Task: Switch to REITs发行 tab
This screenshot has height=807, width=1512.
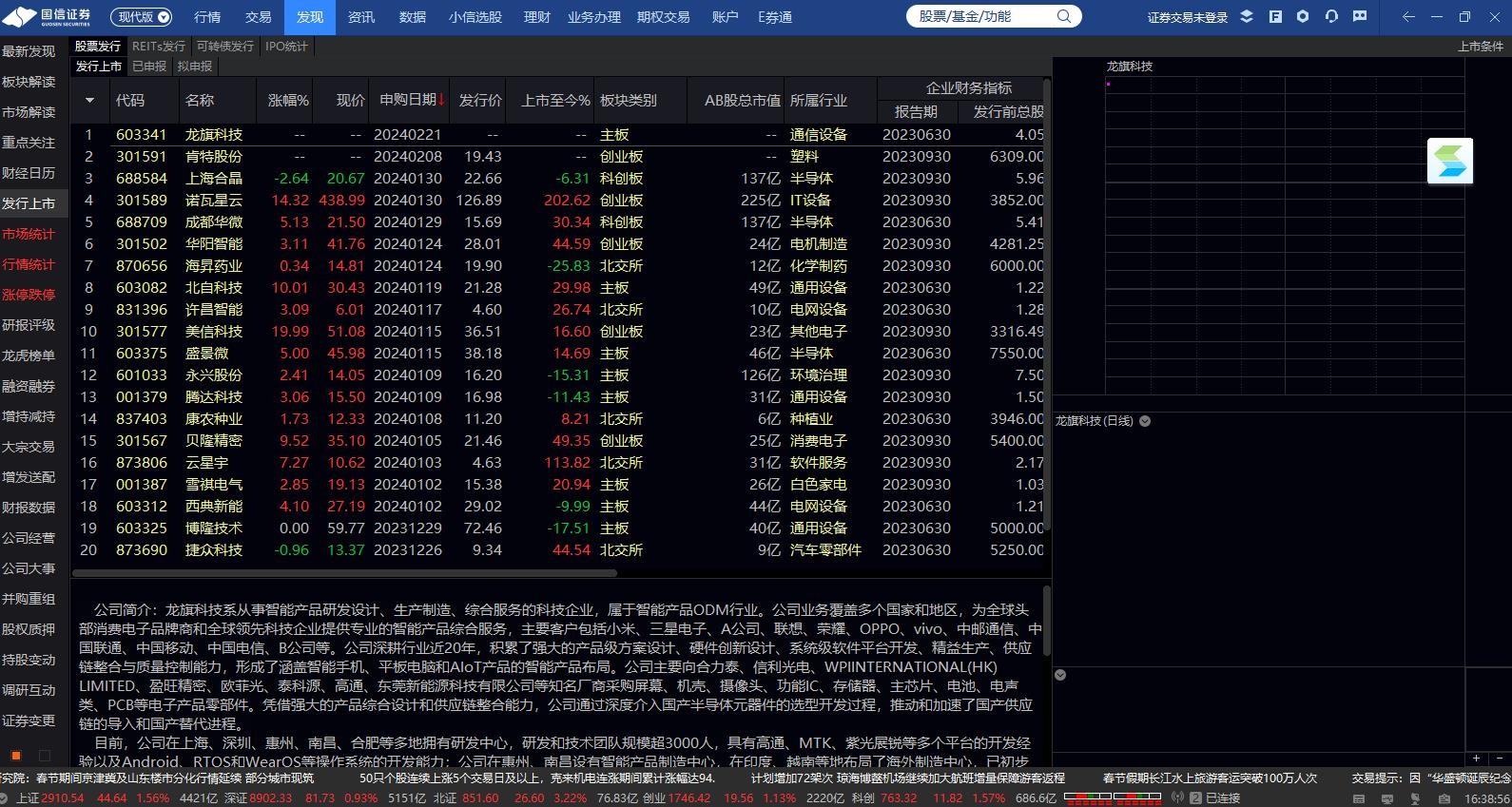Action: point(159,47)
